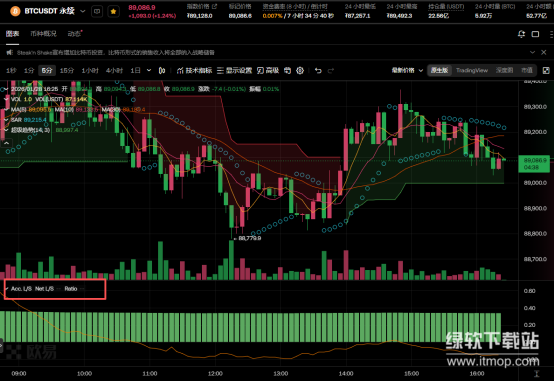The height and width of the screenshot is (381, 554).
Task: Click the collapse-all legends arrow button
Action: (x=6, y=143)
